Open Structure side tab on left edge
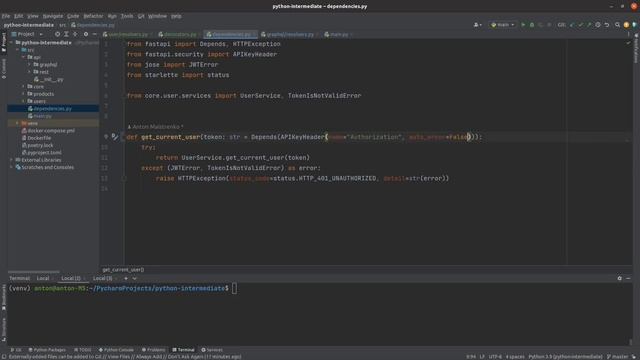The height and width of the screenshot is (360, 640). coord(4,330)
